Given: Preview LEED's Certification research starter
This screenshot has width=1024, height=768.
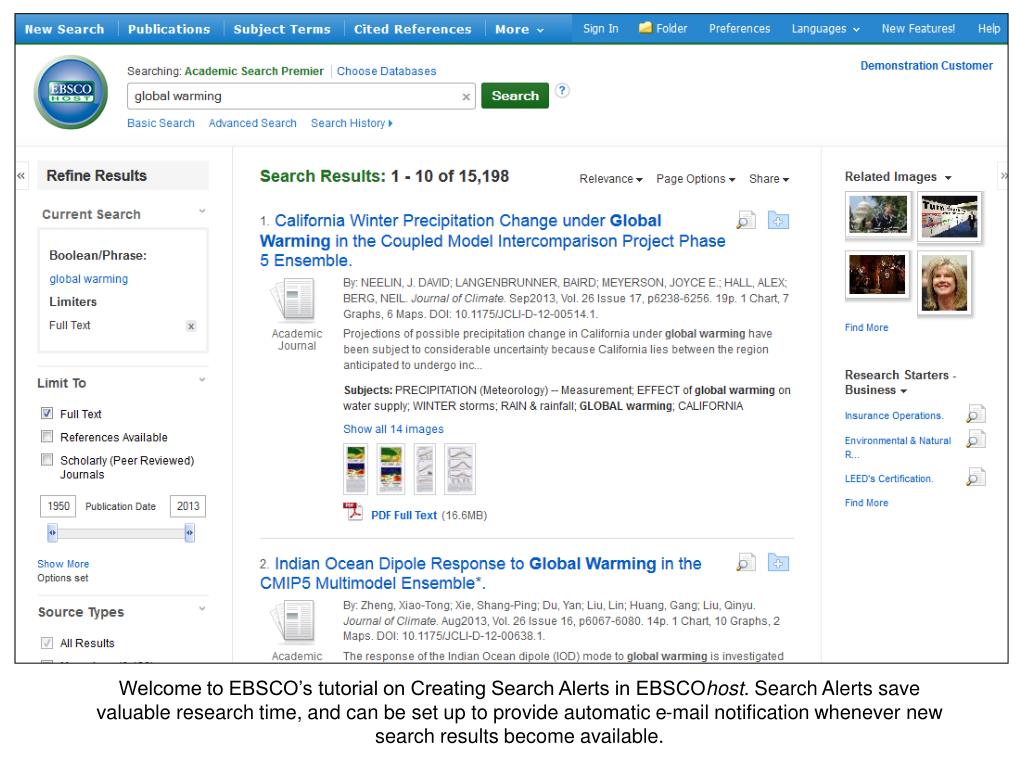Looking at the screenshot, I should coord(976,477).
